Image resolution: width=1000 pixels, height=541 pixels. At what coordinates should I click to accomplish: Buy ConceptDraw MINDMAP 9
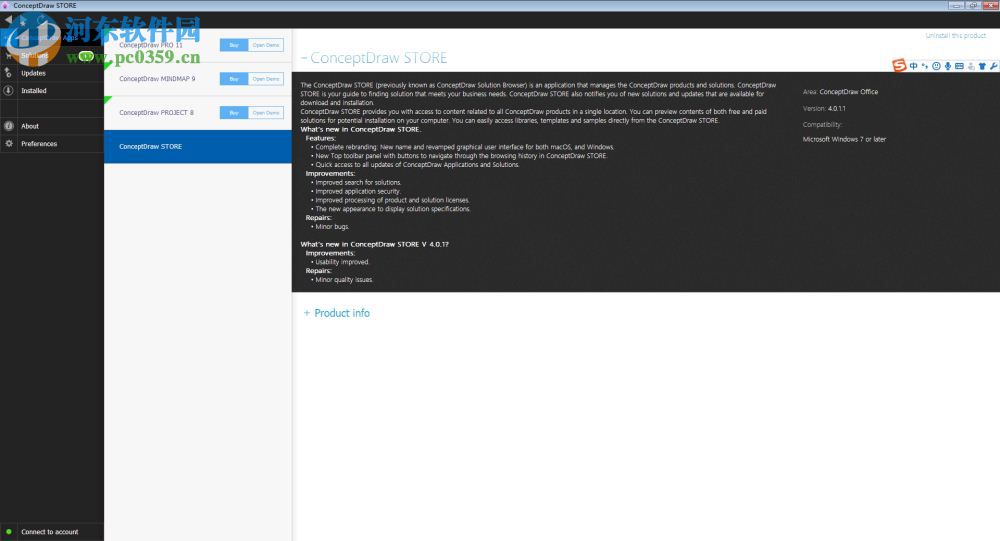tap(233, 79)
